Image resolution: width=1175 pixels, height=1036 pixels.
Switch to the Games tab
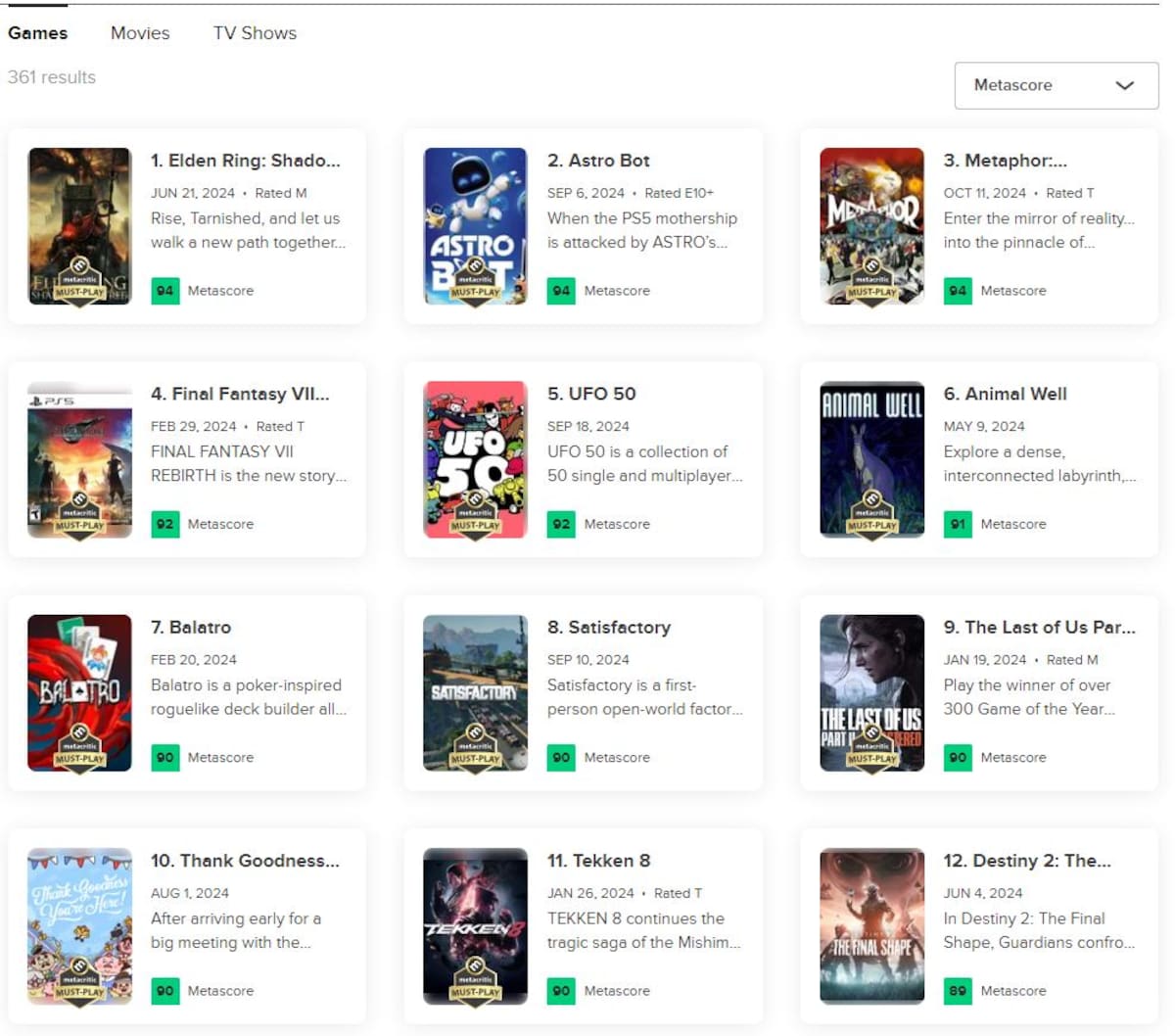pos(37,32)
